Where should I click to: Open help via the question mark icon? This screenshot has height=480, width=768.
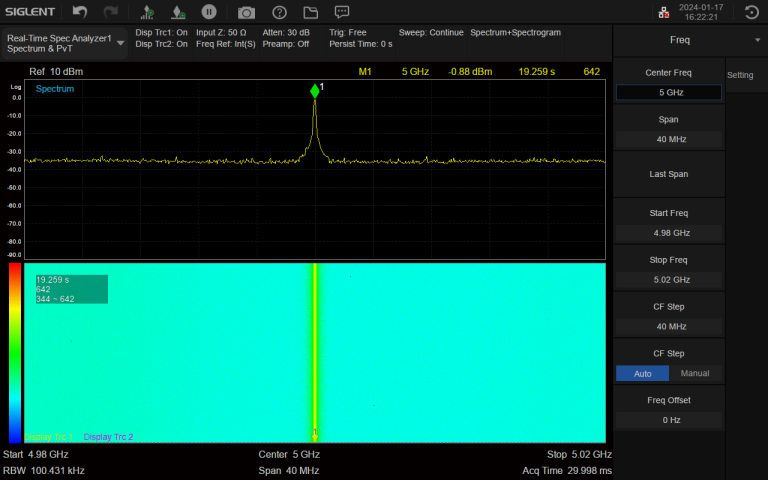[279, 12]
